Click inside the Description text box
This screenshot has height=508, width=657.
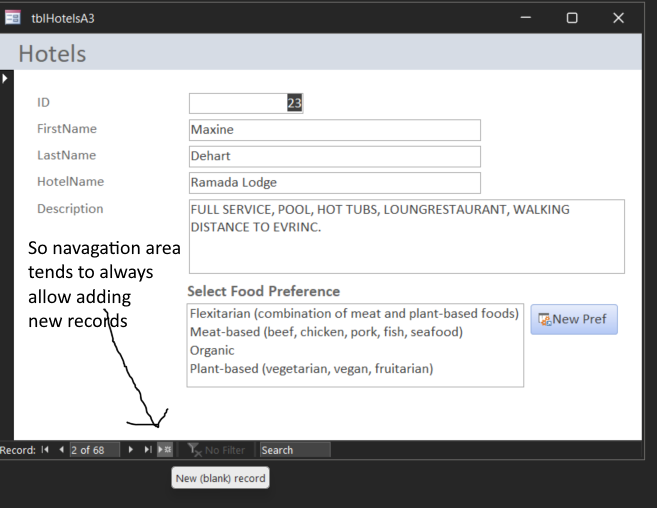(x=406, y=237)
